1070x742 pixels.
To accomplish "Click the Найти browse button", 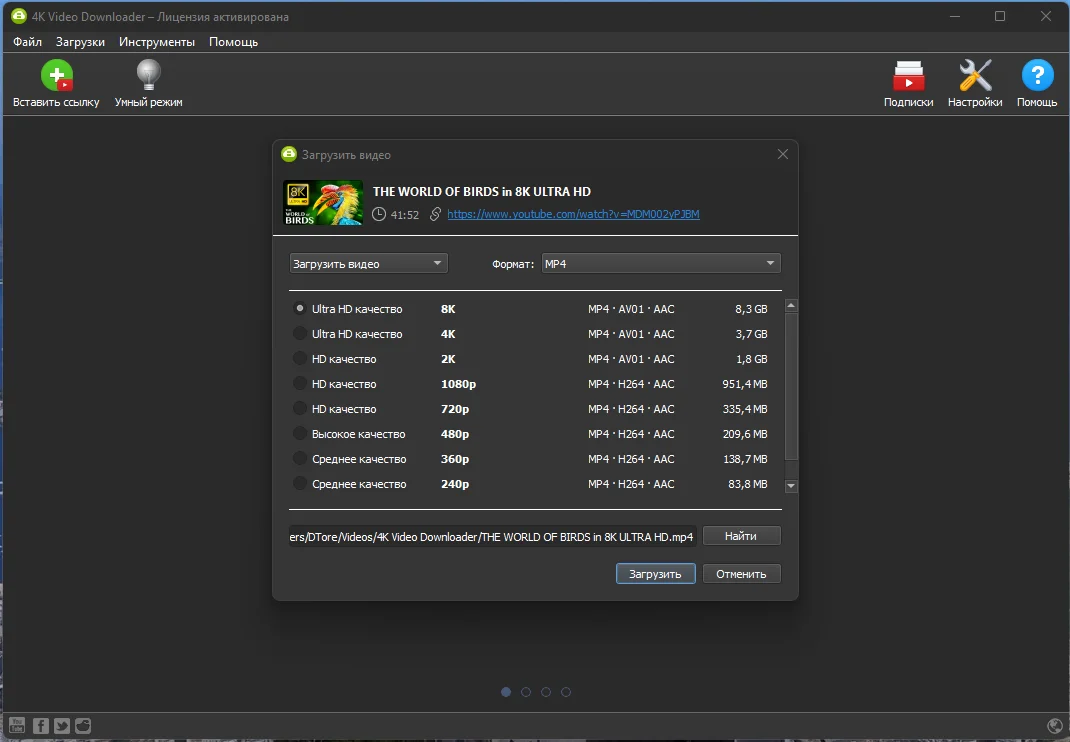I will point(741,536).
